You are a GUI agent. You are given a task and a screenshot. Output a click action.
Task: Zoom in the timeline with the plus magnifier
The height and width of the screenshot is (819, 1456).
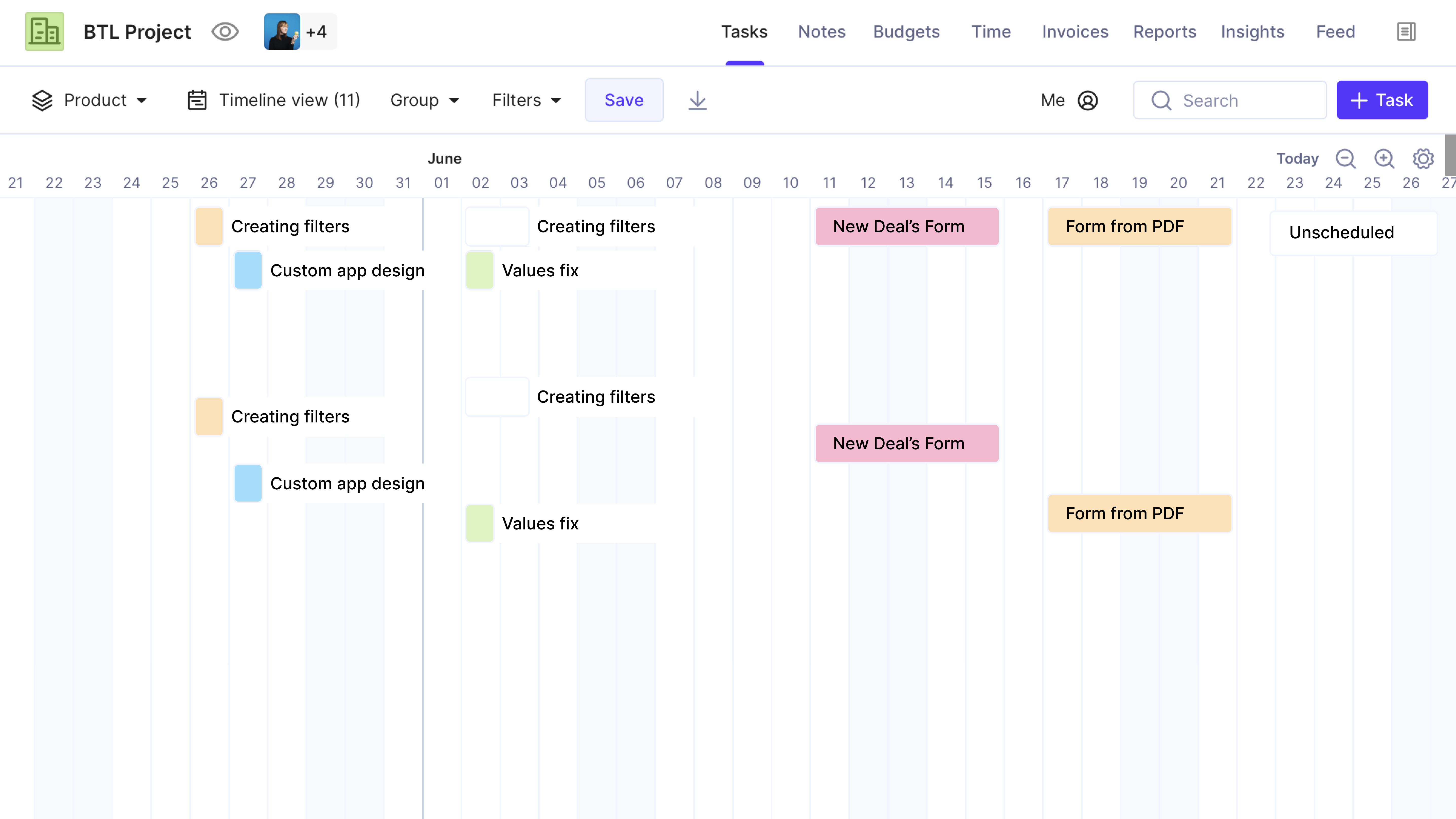(1384, 159)
